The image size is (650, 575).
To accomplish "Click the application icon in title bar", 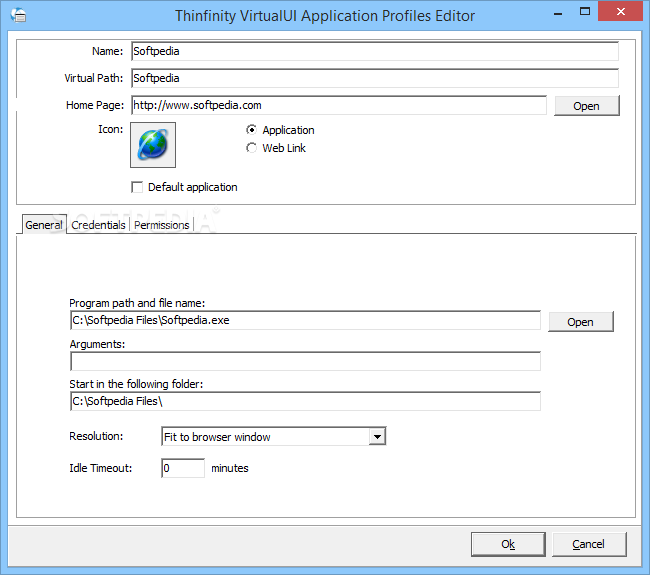I will [19, 15].
